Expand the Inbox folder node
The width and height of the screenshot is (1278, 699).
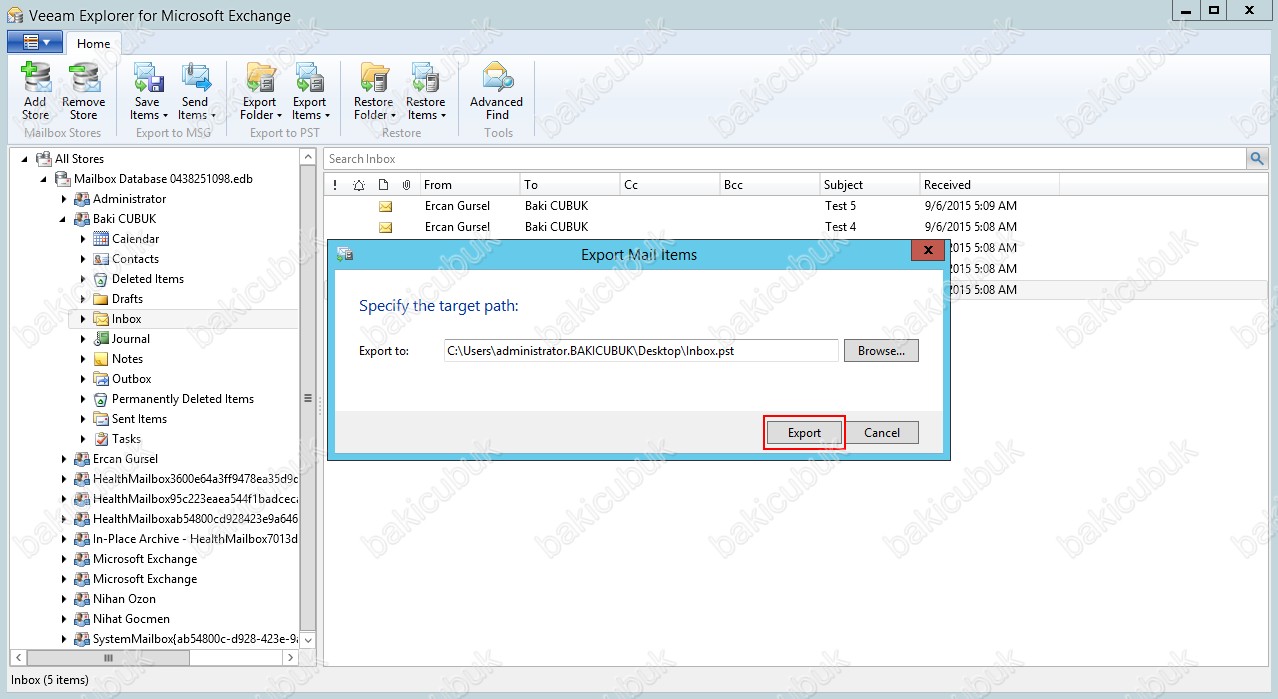tap(83, 319)
